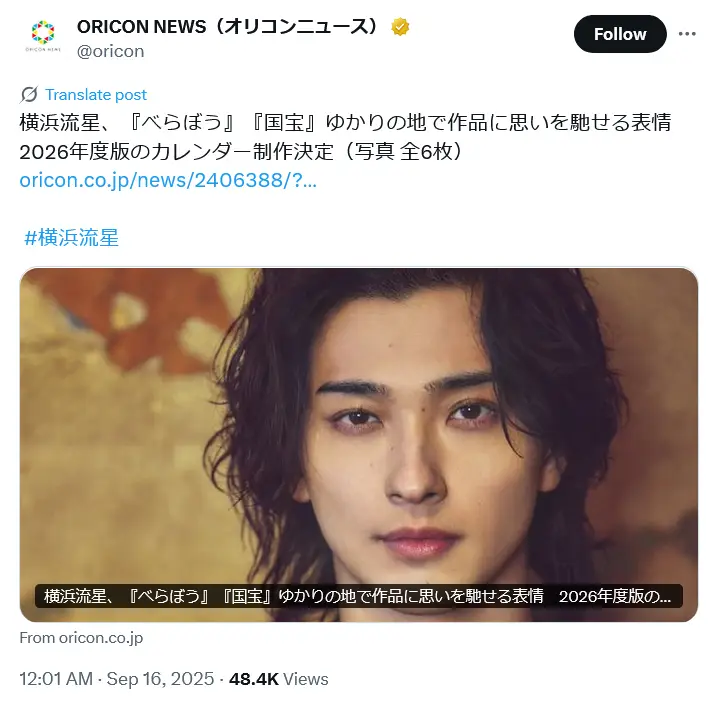Image resolution: width=717 pixels, height=702 pixels.
Task: Click the 12:01 AM timestamp
Action: pos(56,679)
